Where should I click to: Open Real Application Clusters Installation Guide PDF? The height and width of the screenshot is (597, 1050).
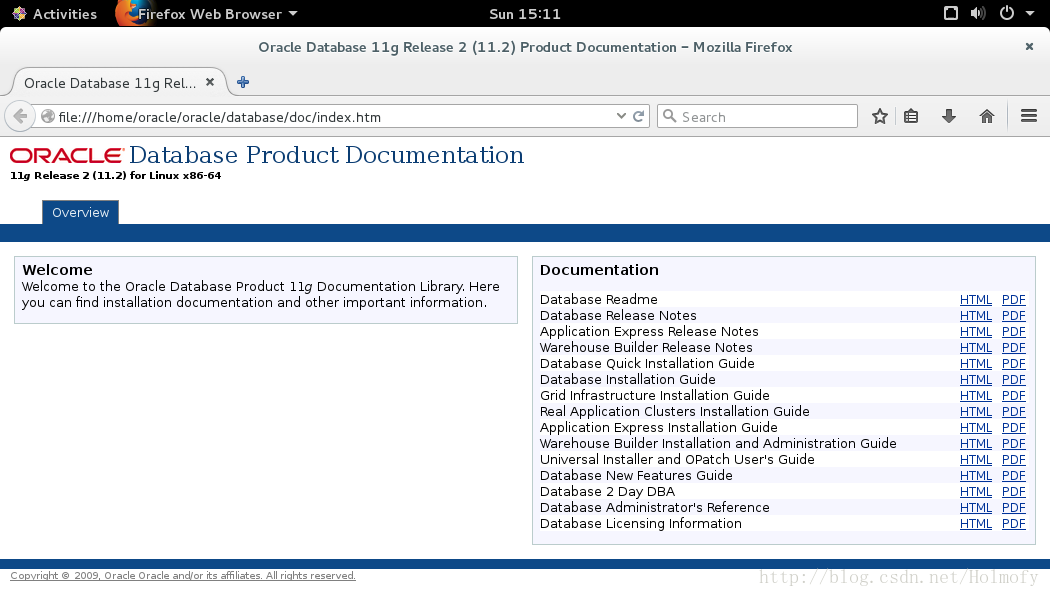pos(1014,412)
